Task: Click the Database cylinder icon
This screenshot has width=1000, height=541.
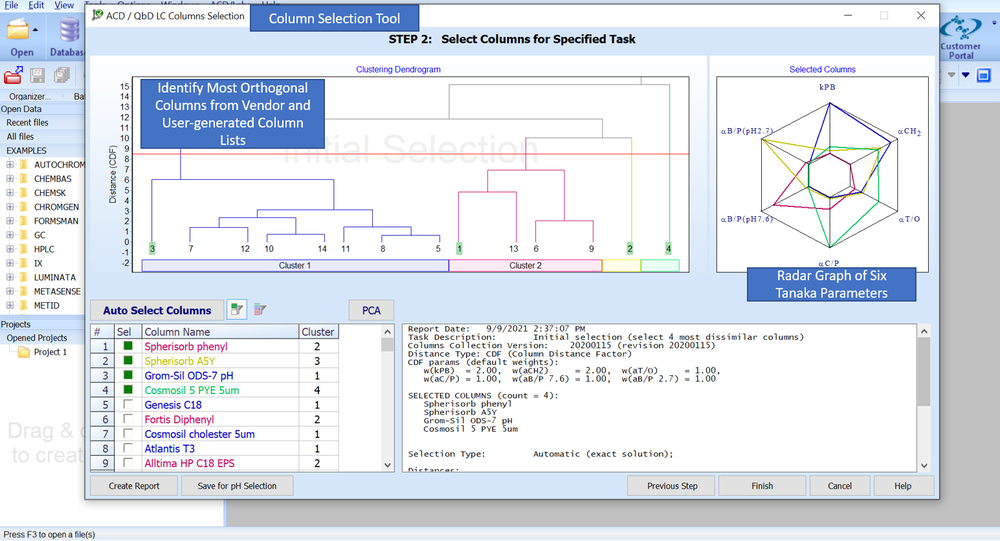Action: click(69, 30)
